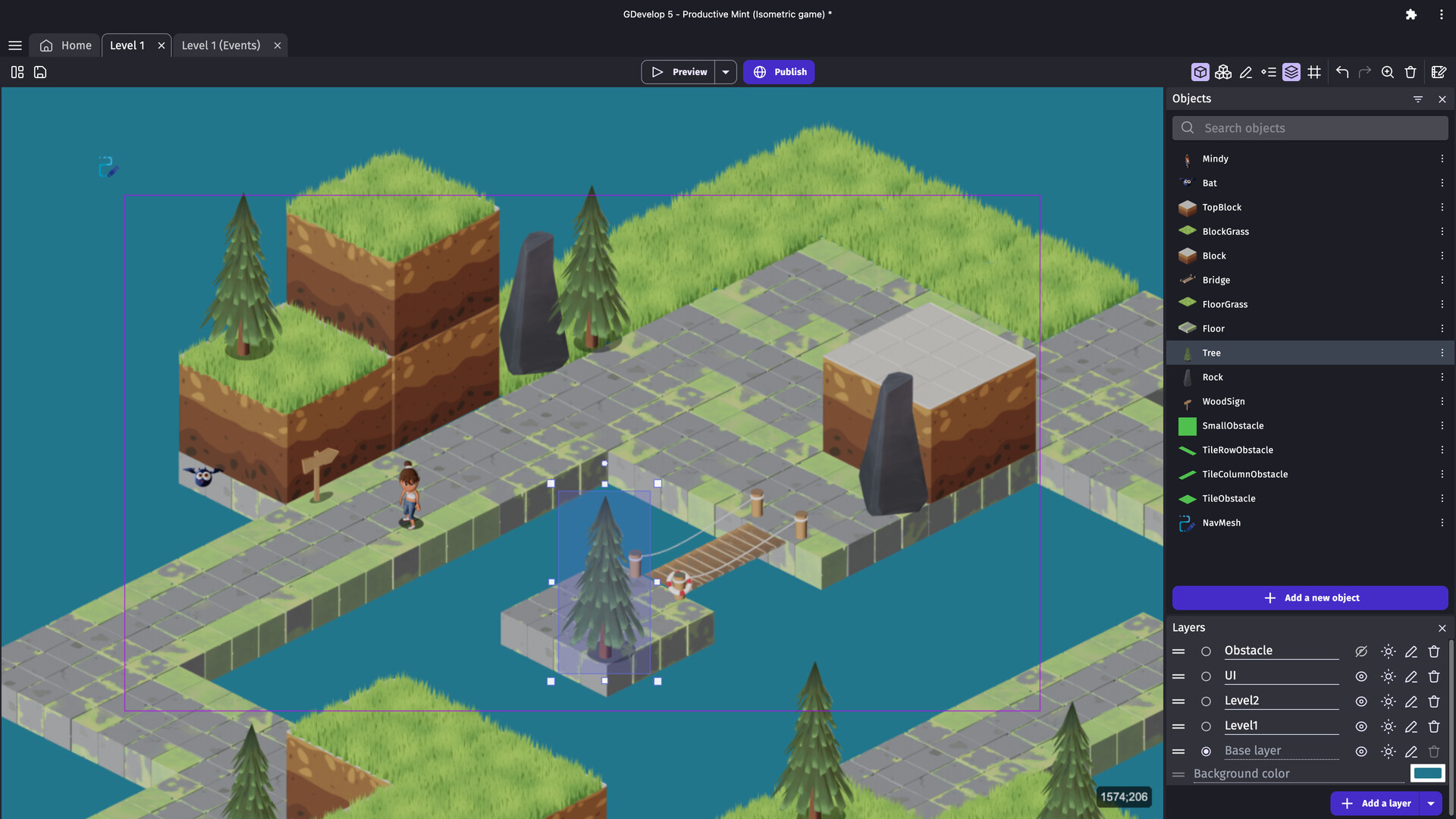The image size is (1456, 819).
Task: Click Add a new object button
Action: (1311, 598)
